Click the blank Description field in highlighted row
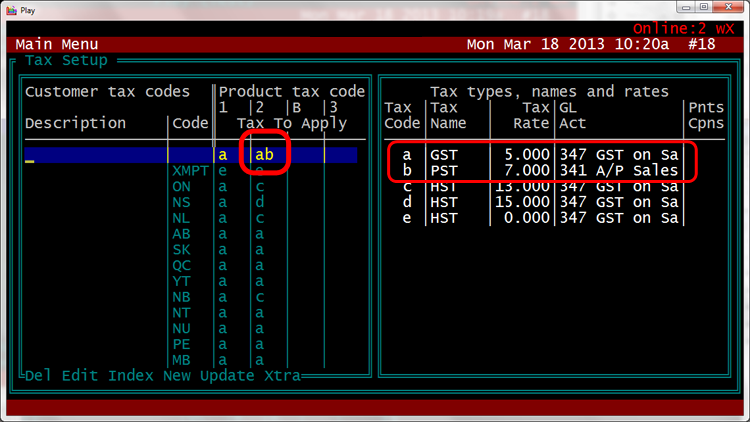 (95, 155)
